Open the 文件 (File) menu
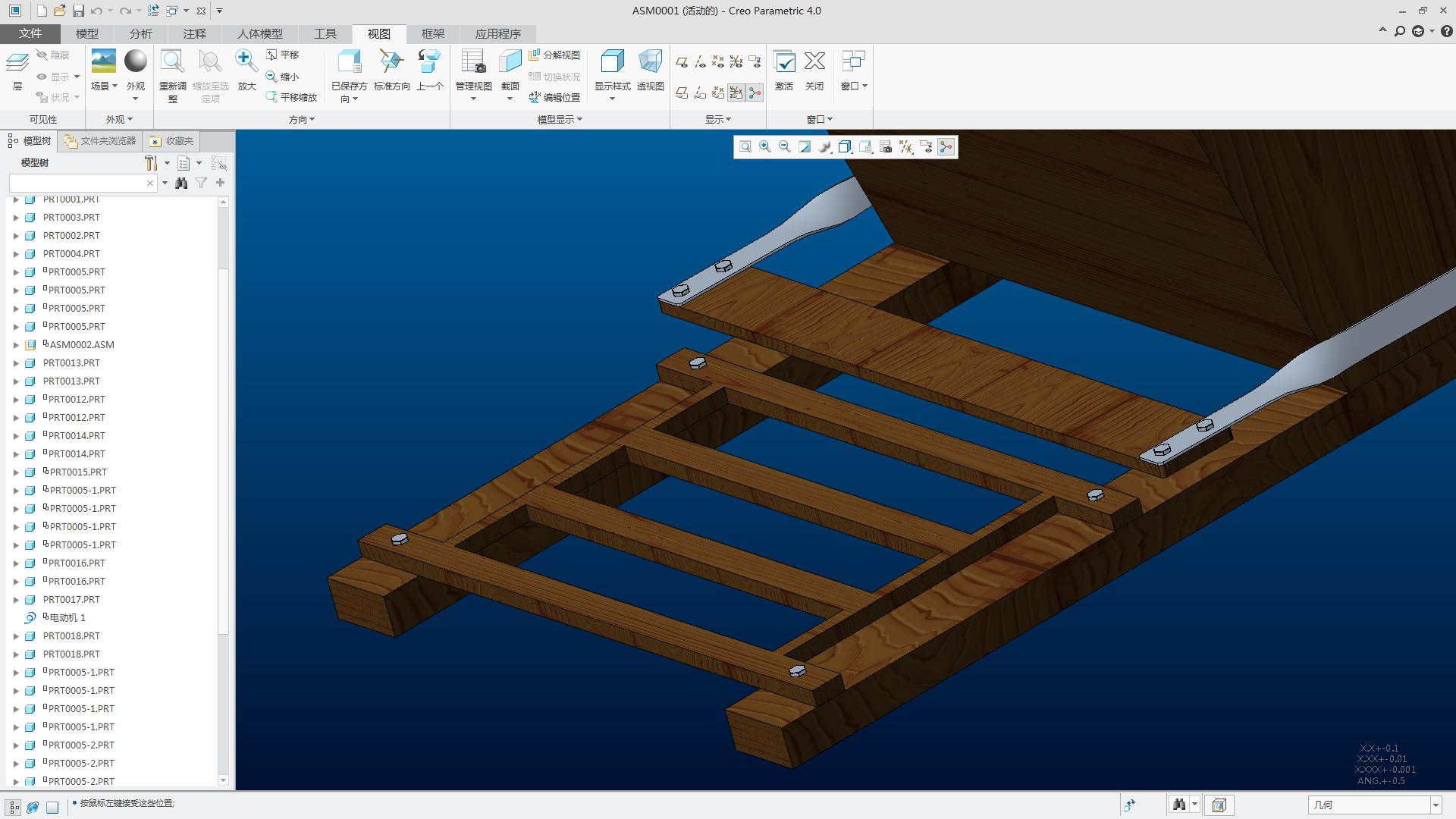 coord(30,33)
